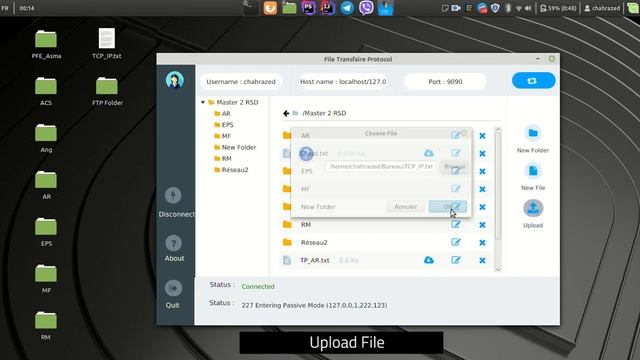Open the AR desktop folder
This screenshot has width=640, height=360.
pos(46,186)
